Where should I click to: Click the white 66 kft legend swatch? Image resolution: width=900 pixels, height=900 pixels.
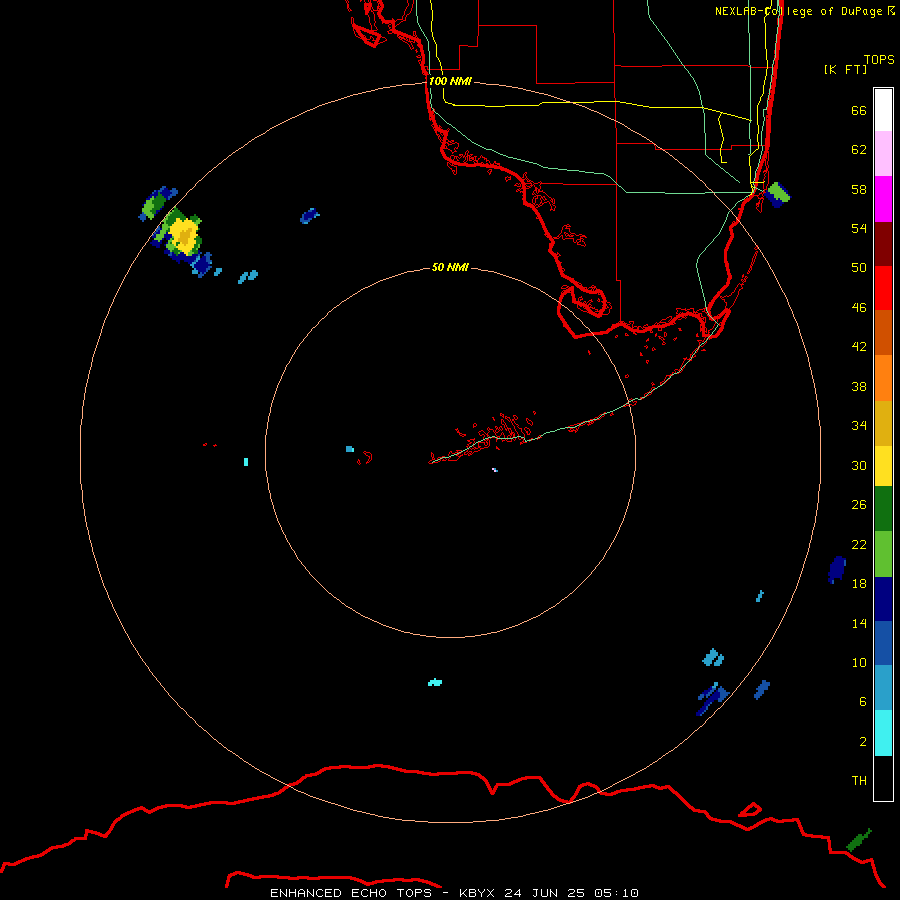883,110
